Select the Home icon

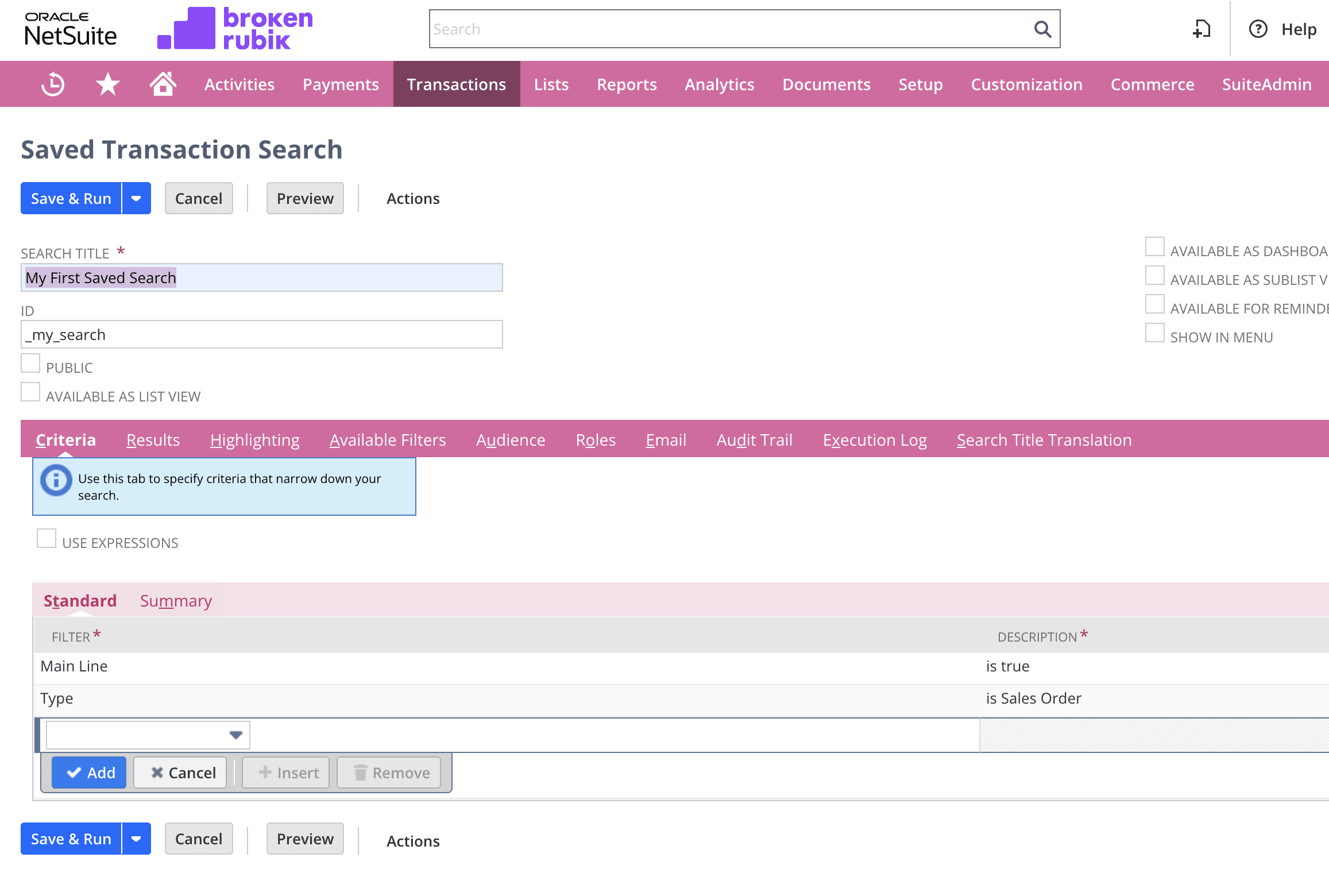tap(163, 84)
